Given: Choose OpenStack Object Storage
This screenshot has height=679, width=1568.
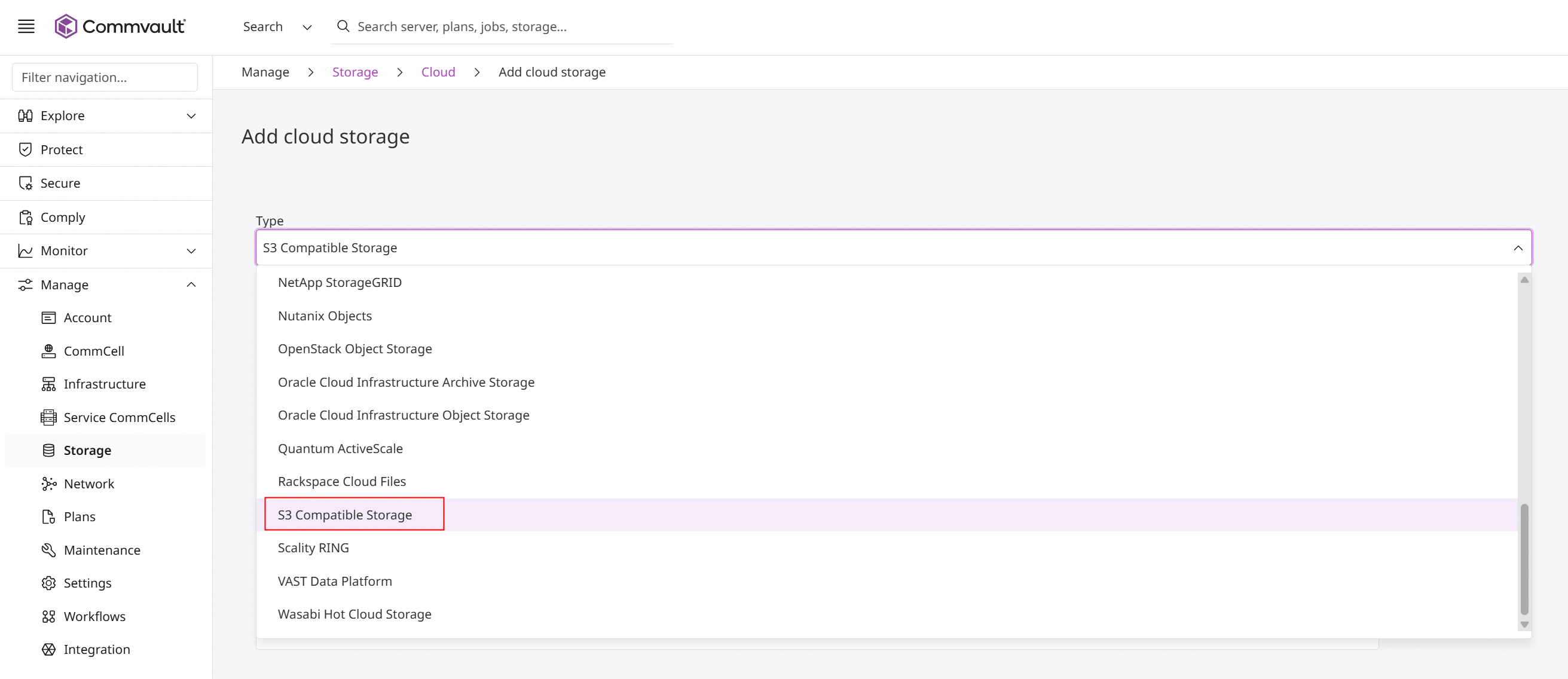Looking at the screenshot, I should click(887, 348).
